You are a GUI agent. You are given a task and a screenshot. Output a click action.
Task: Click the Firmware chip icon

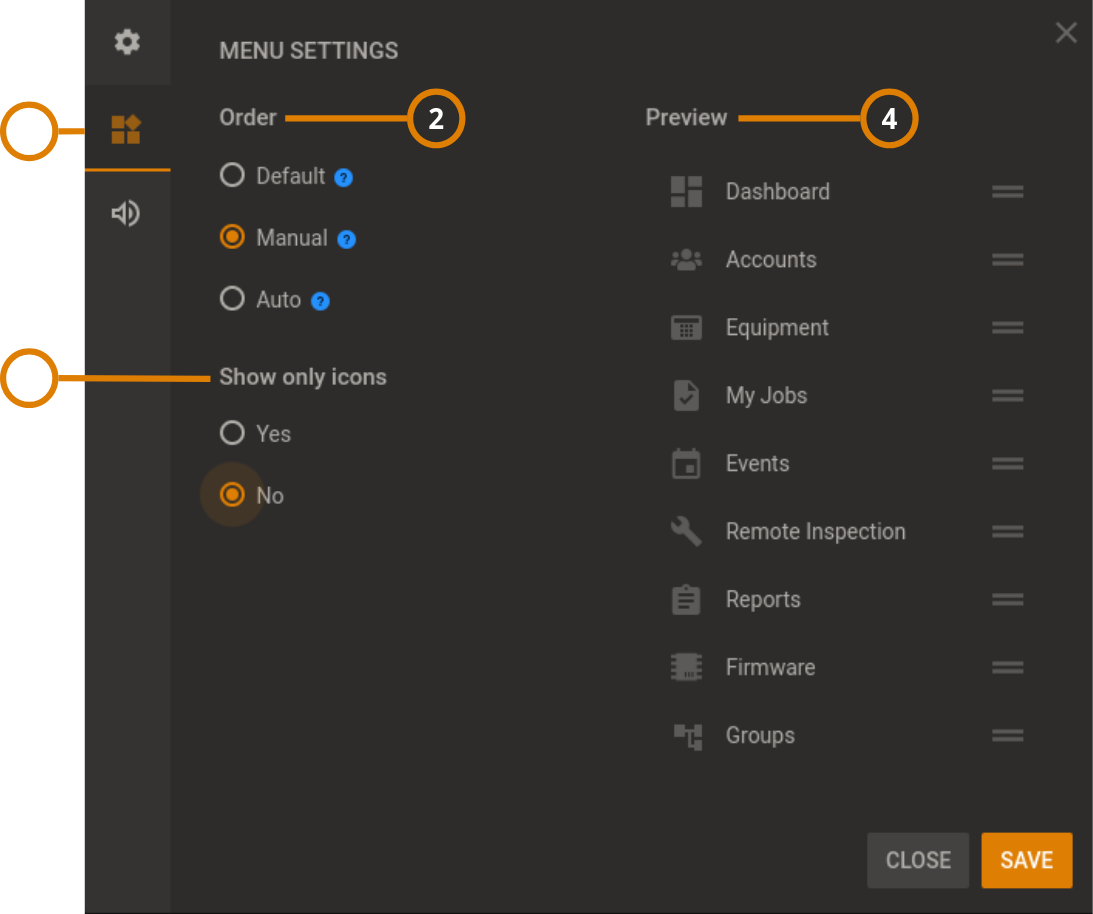[x=686, y=667]
